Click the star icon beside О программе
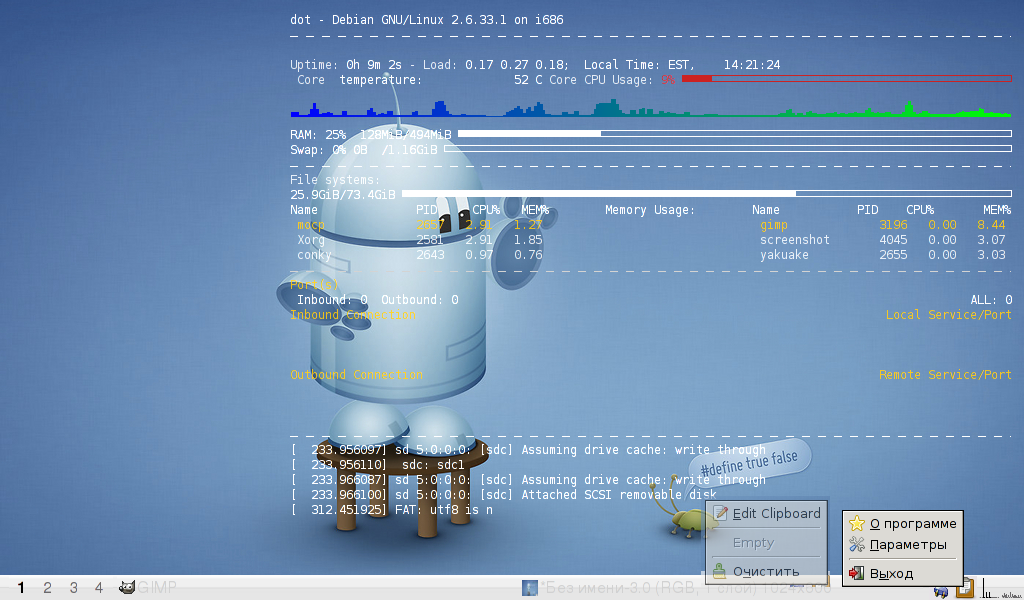The image size is (1024, 600). (x=857, y=524)
